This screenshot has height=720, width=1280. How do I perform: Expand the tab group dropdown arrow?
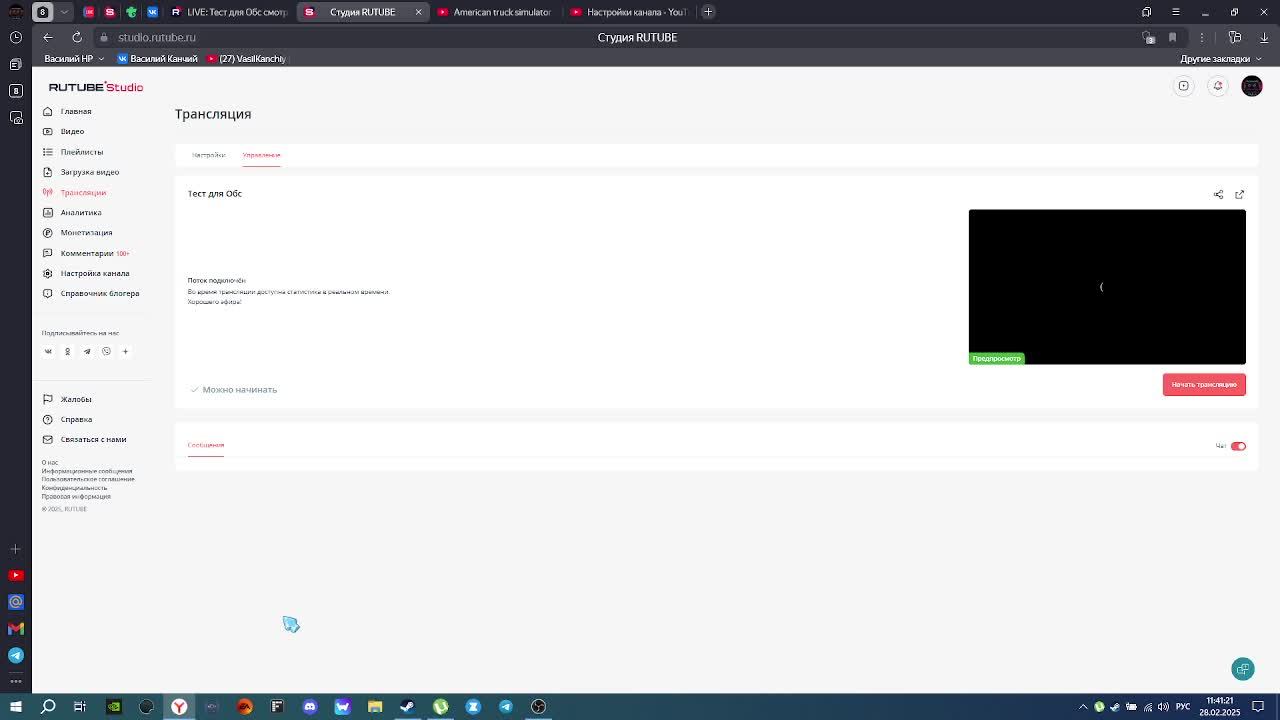(x=64, y=12)
